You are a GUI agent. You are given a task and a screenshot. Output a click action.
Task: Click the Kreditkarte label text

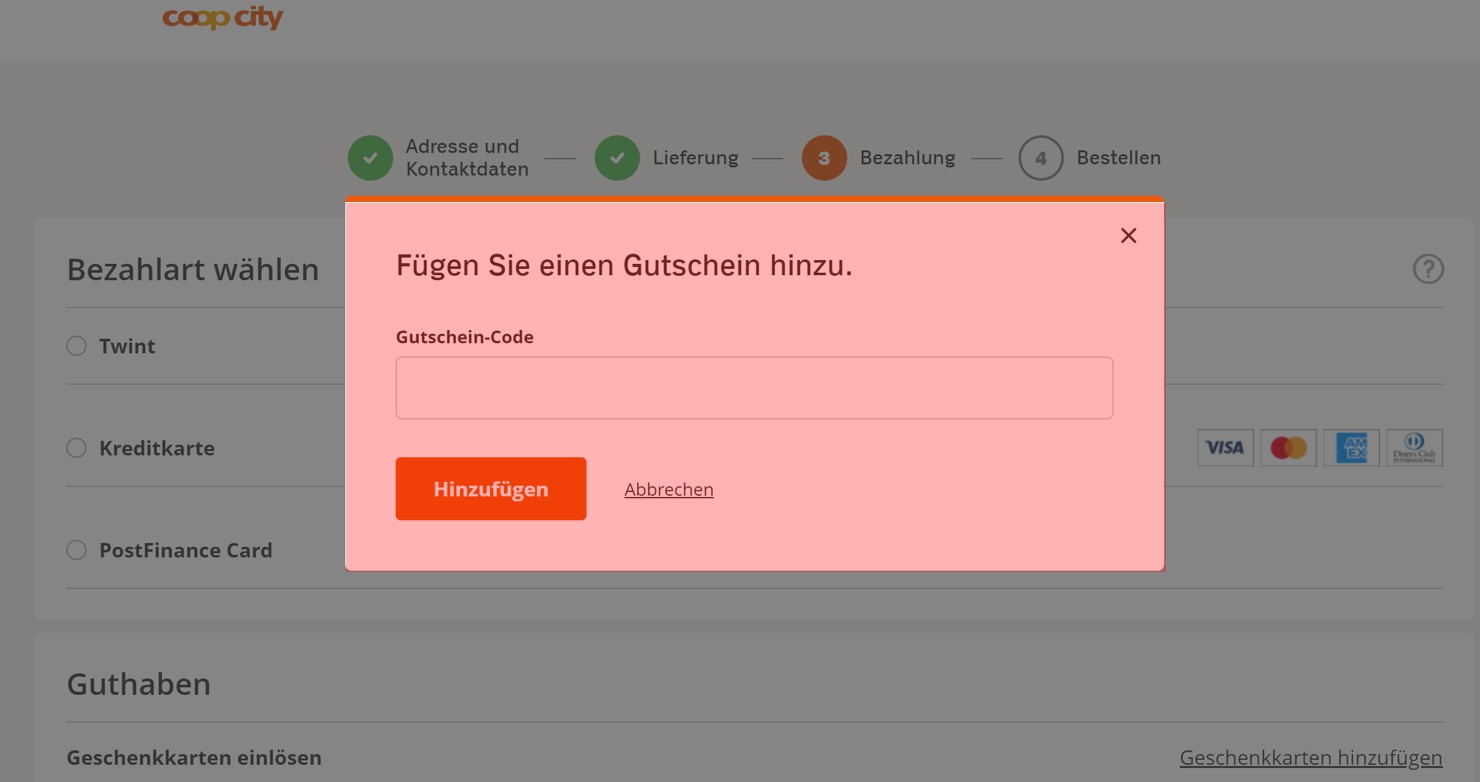coord(157,448)
